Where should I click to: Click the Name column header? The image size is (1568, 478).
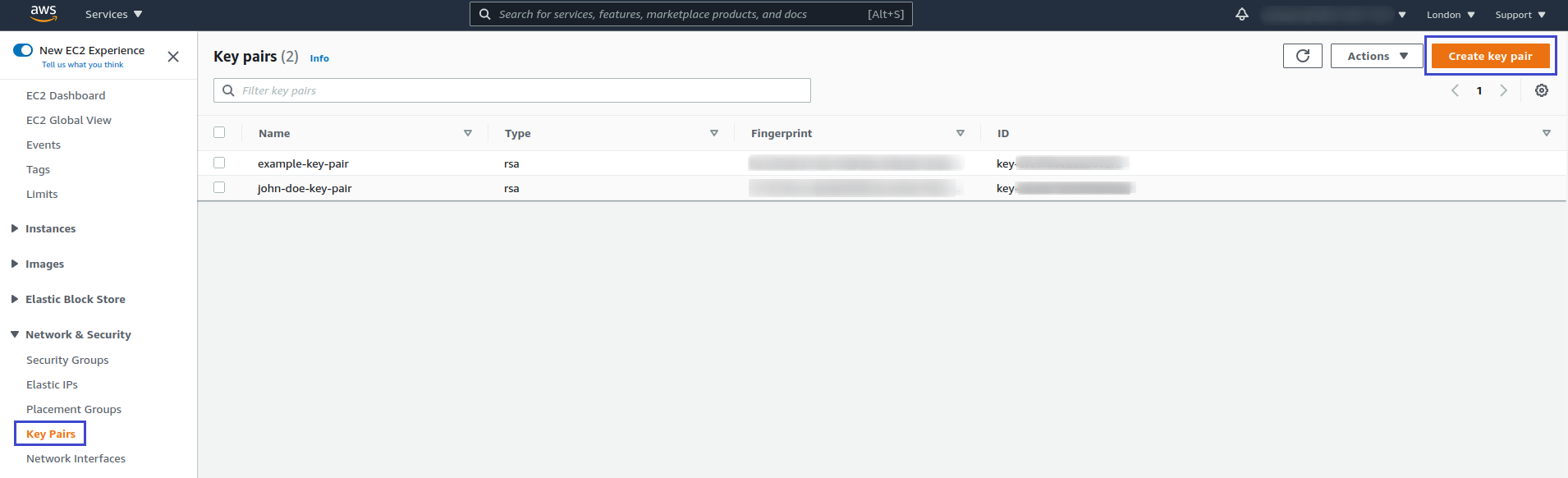tap(274, 133)
